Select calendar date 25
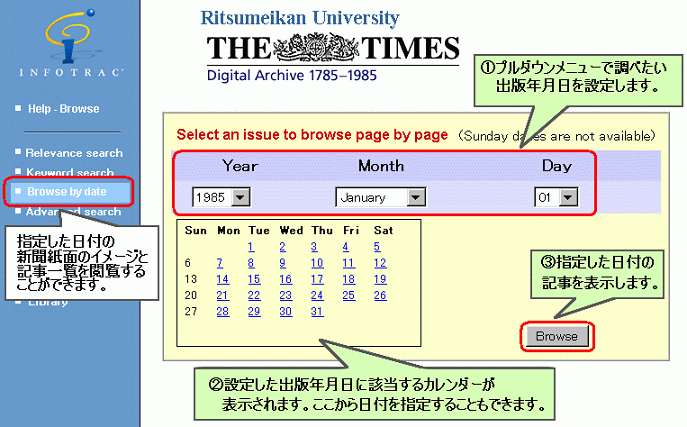The height and width of the screenshot is (427, 687). [349, 295]
